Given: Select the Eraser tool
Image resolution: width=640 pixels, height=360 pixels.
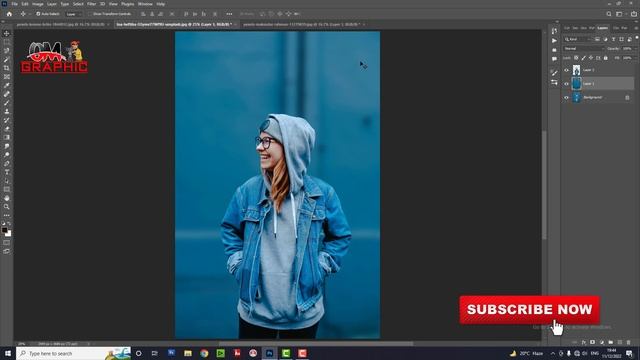Looking at the screenshot, I should pyautogui.click(x=7, y=129).
